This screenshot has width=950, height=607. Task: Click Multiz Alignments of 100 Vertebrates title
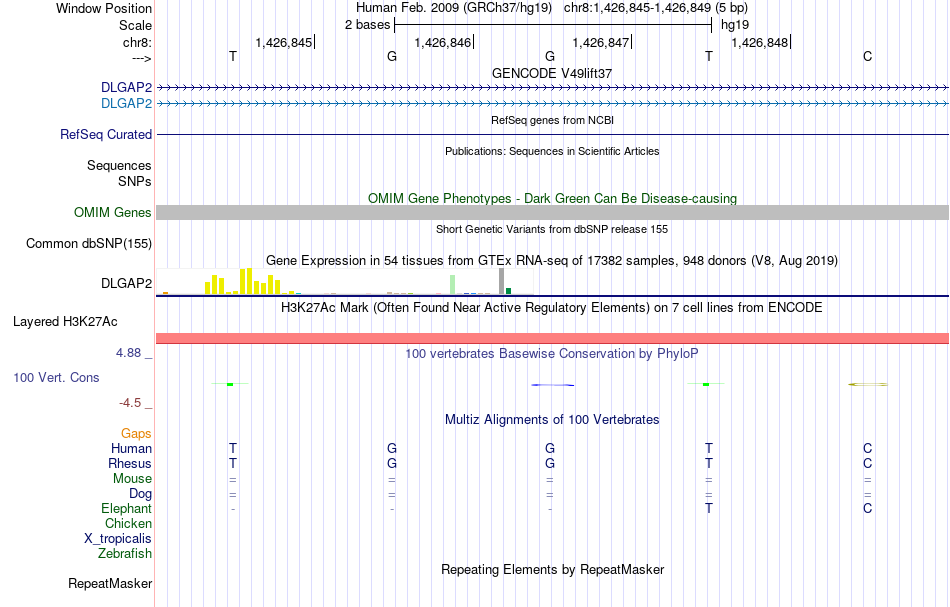click(x=552, y=420)
